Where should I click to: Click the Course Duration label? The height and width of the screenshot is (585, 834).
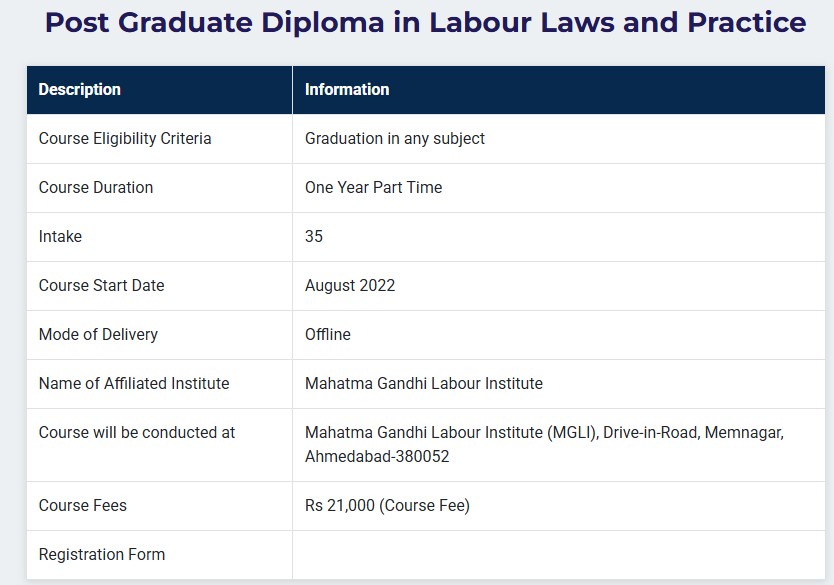click(96, 187)
